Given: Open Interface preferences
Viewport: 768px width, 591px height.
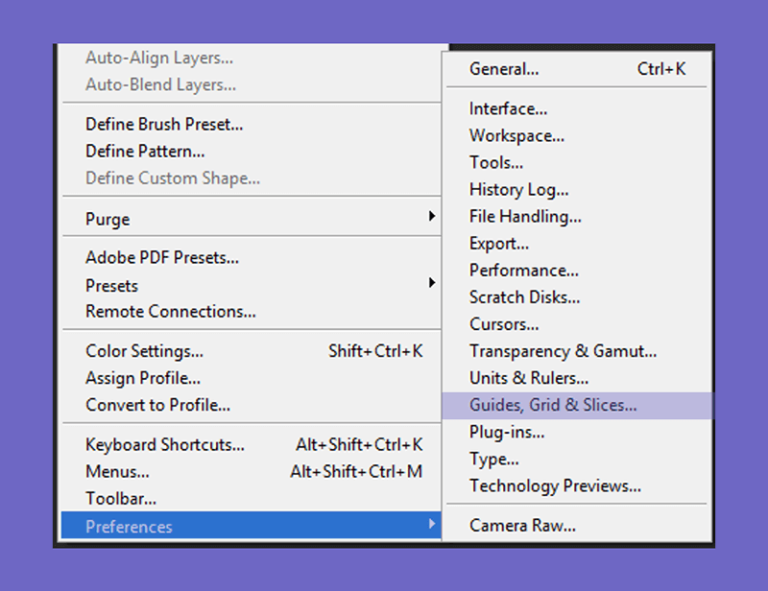Looking at the screenshot, I should tap(577, 109).
